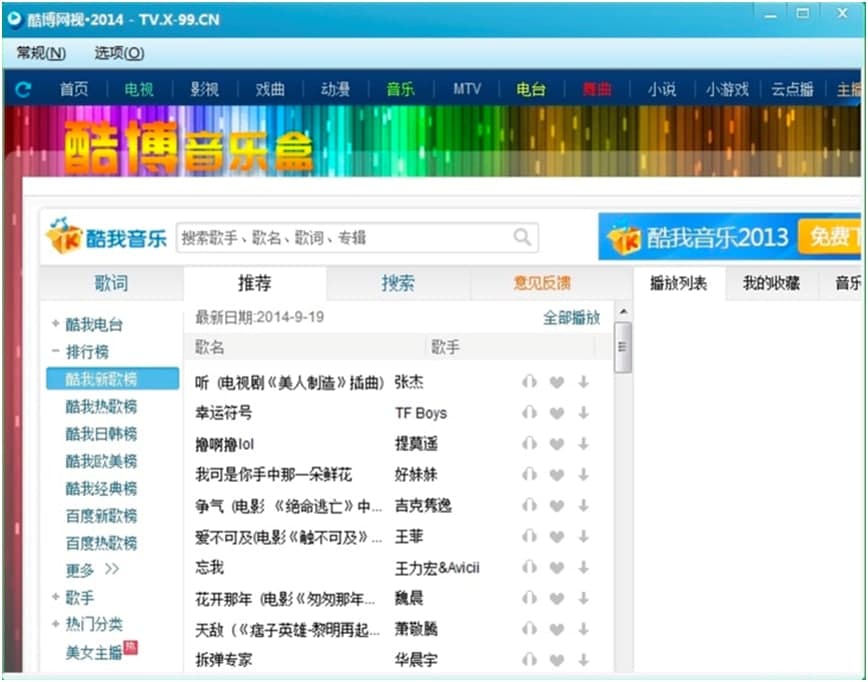Toggle favorite heart on 争气 by 吉克隽逸

[557, 506]
